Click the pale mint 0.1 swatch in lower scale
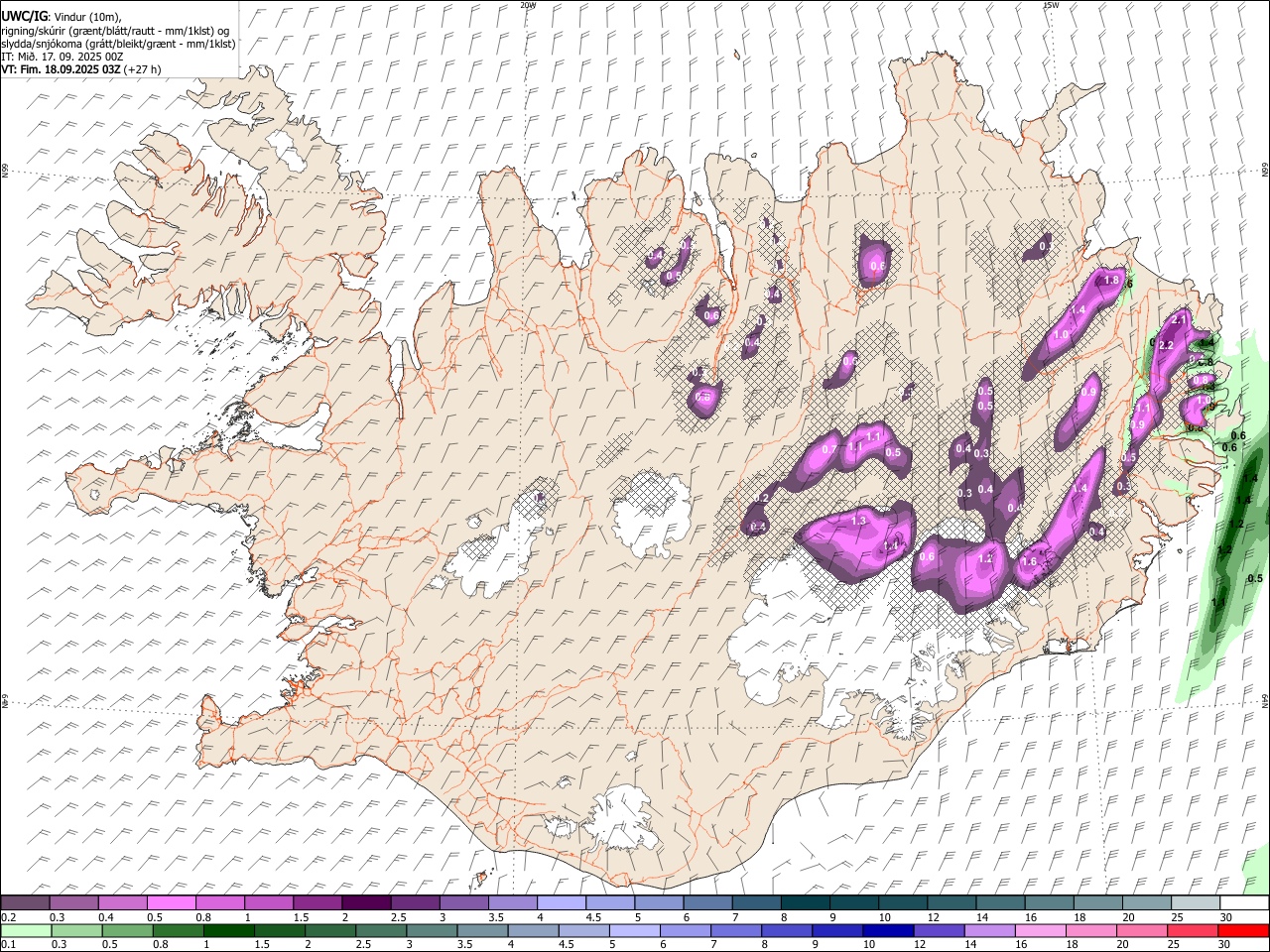This screenshot has width=1270, height=952. click(x=26, y=930)
